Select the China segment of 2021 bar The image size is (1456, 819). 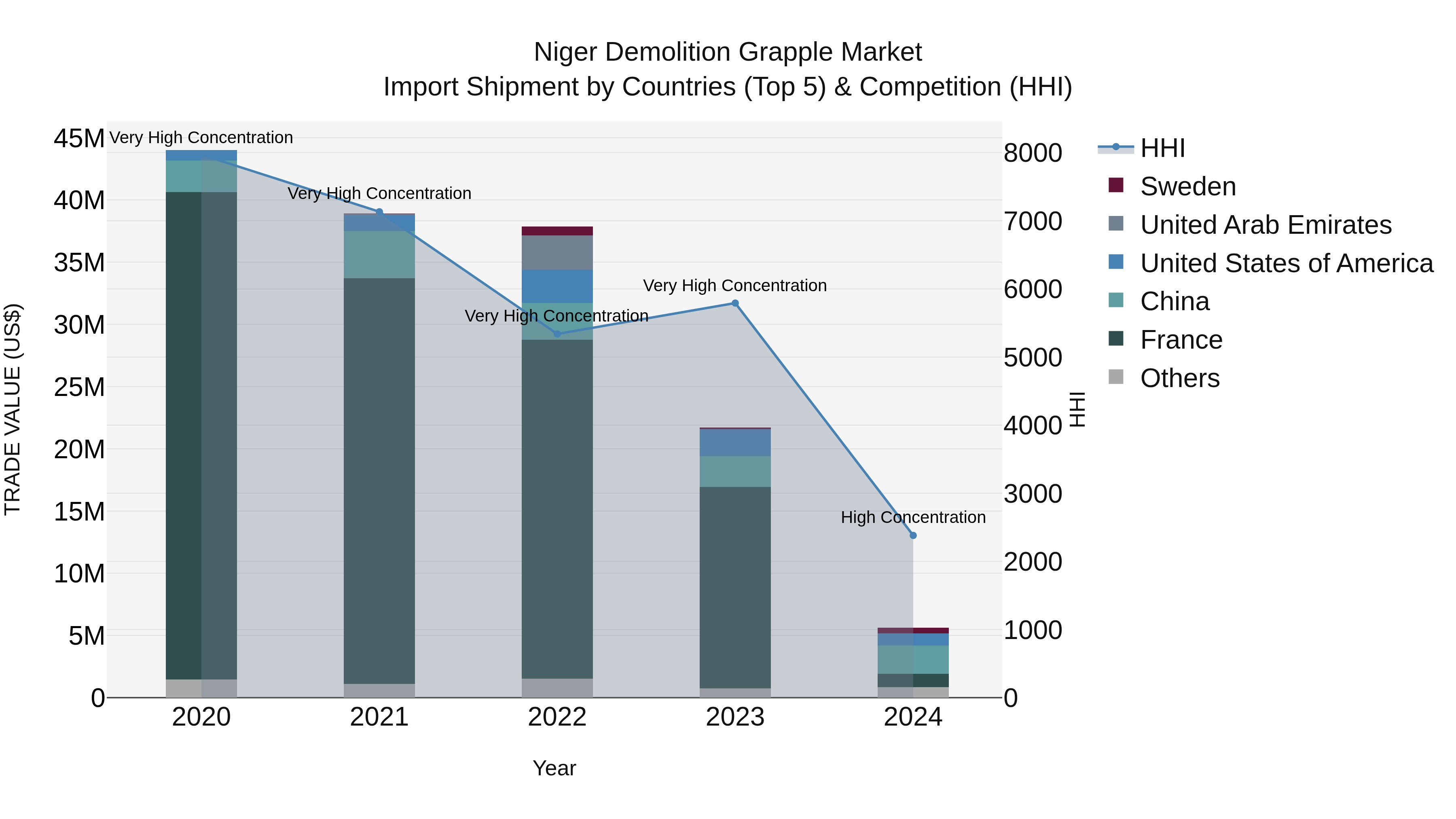point(379,254)
